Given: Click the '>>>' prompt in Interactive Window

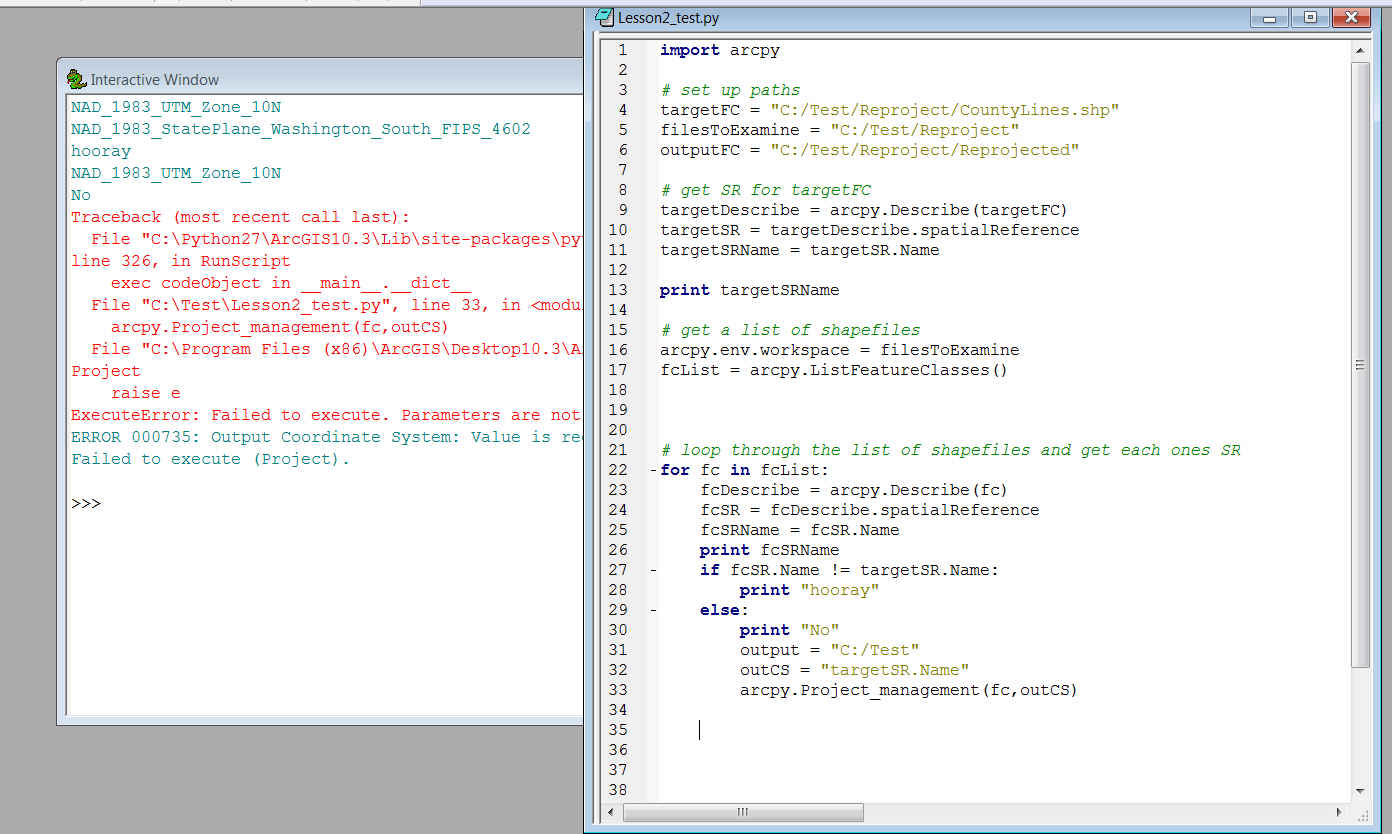Looking at the screenshot, I should pos(86,503).
